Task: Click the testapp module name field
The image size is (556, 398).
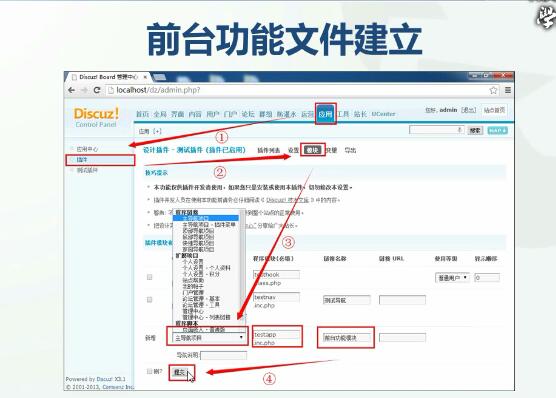Action: click(277, 335)
